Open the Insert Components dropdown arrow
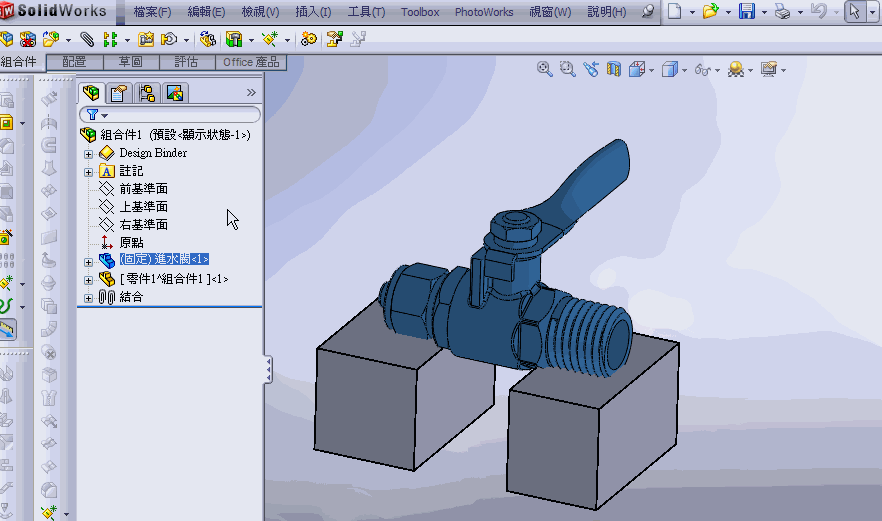The height and width of the screenshot is (521, 882). (x=68, y=40)
